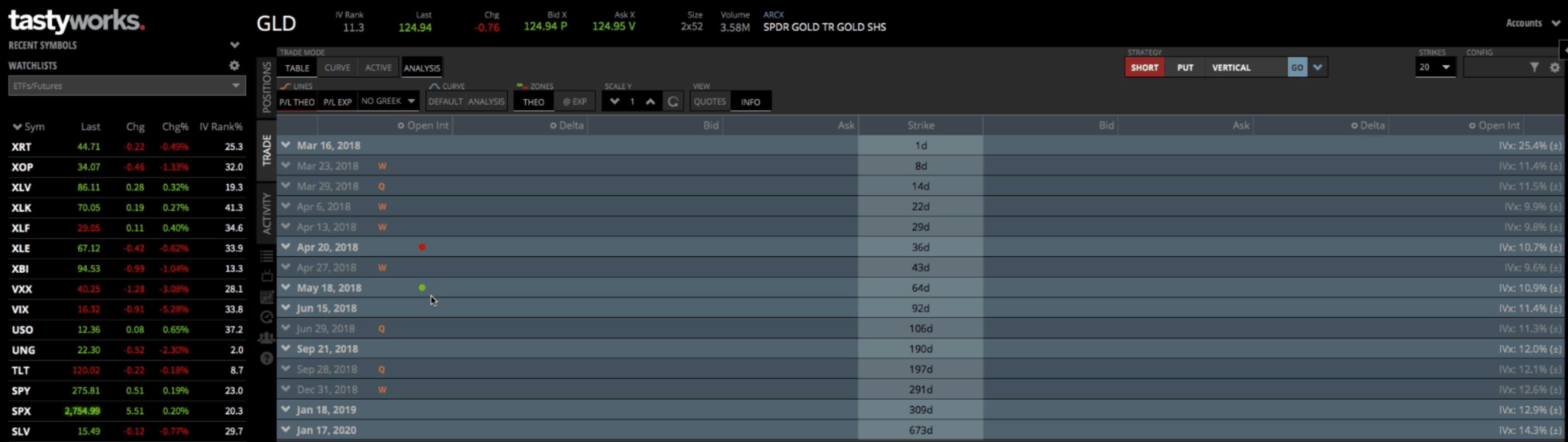Open the help question-mark icon
This screenshot has width=1568, height=442.
point(267,358)
